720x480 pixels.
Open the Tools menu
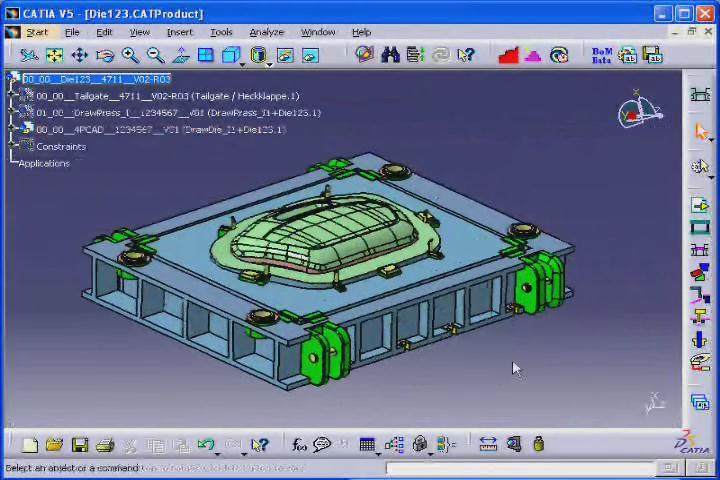point(221,32)
